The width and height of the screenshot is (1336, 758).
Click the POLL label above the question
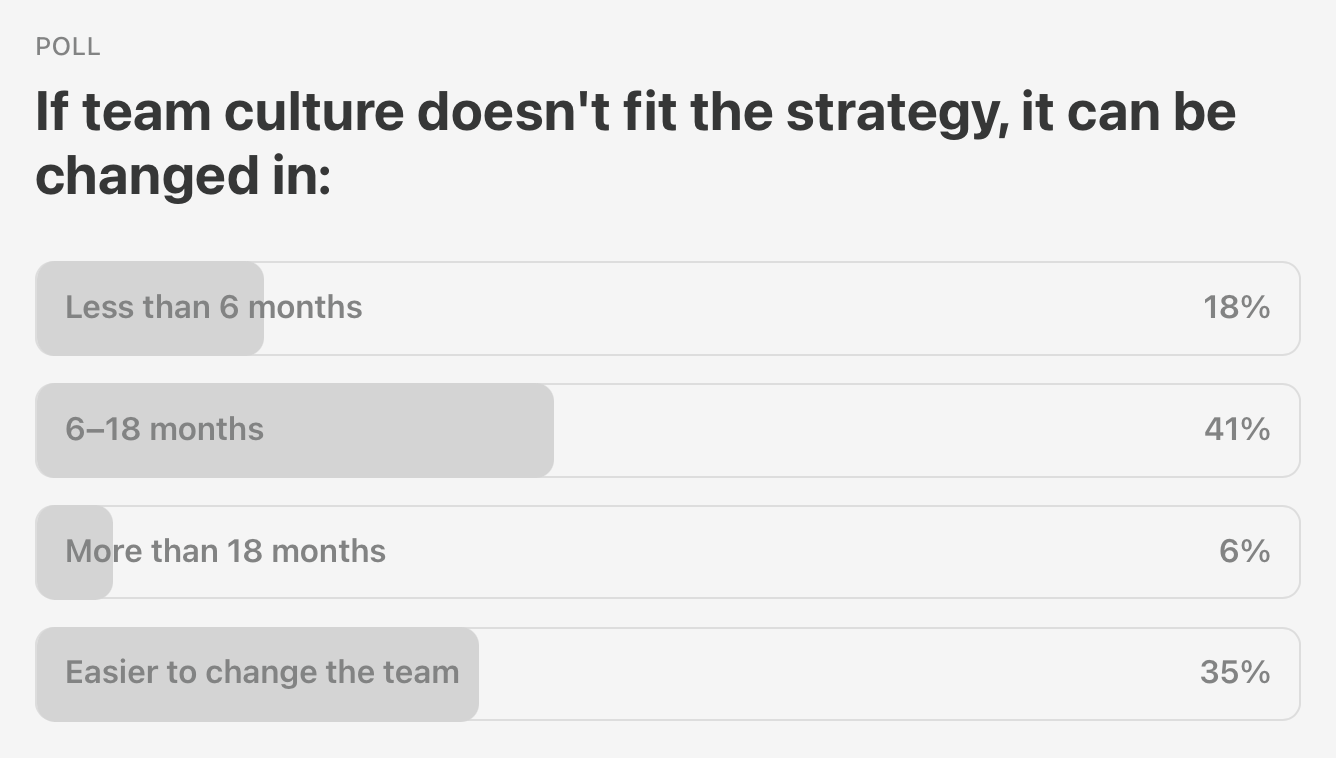(x=68, y=47)
